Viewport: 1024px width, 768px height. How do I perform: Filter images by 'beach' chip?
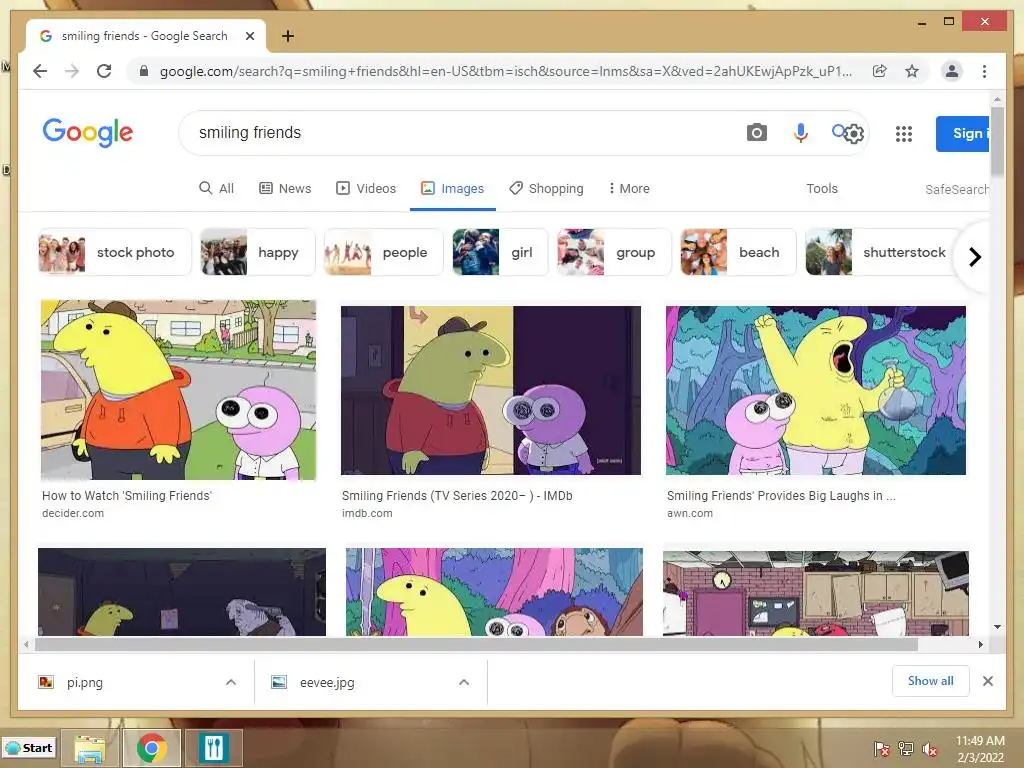coord(738,252)
